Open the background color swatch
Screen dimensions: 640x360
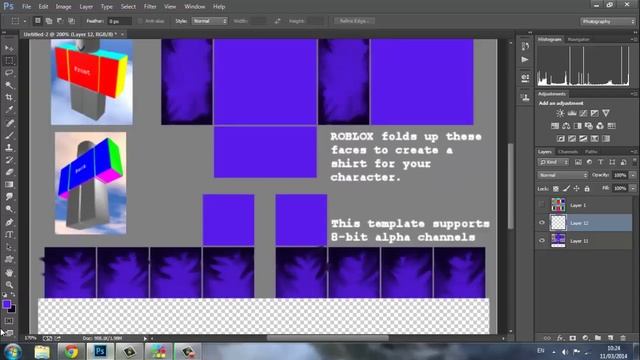coord(12,309)
